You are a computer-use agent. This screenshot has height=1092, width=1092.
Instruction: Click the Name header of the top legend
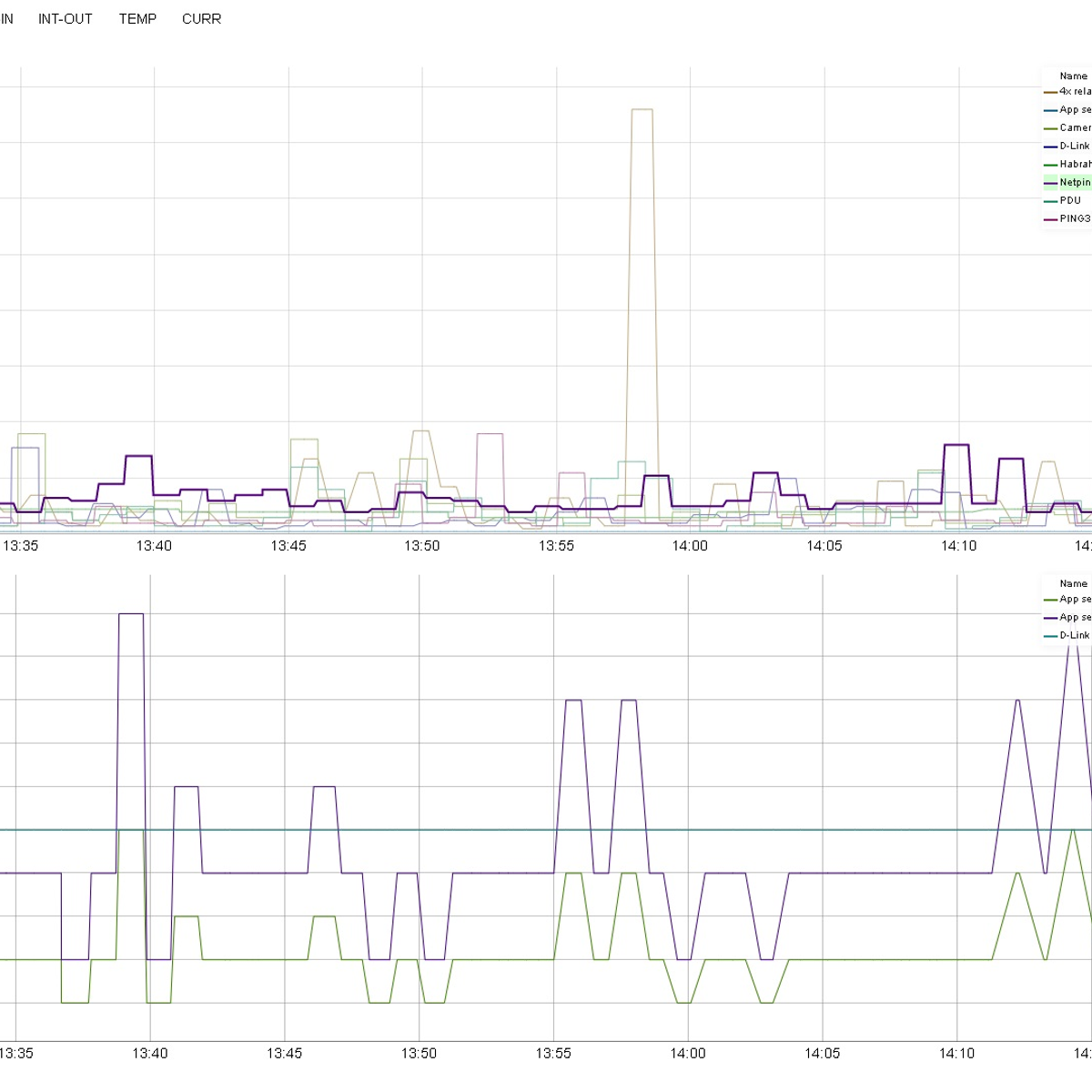(1073, 76)
